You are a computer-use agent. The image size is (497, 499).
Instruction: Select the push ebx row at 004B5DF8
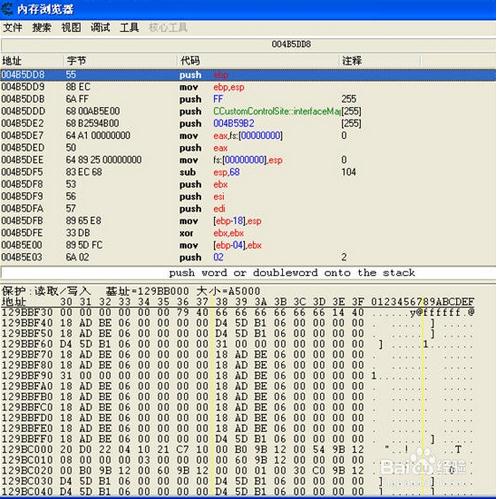coord(248,184)
